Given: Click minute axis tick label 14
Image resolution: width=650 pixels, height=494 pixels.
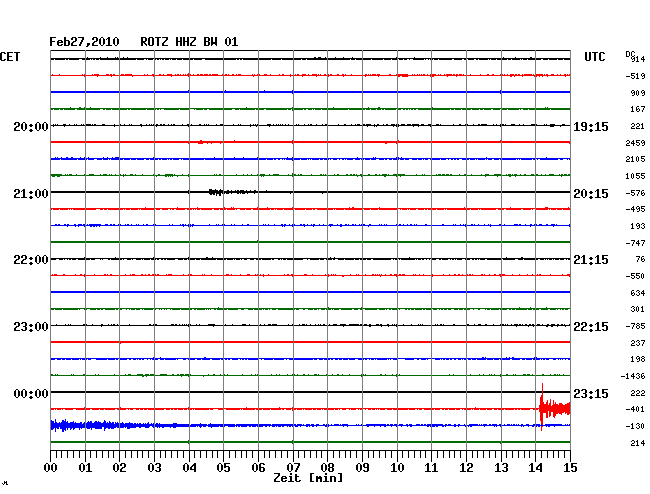Looking at the screenshot, I should pyautogui.click(x=536, y=468).
